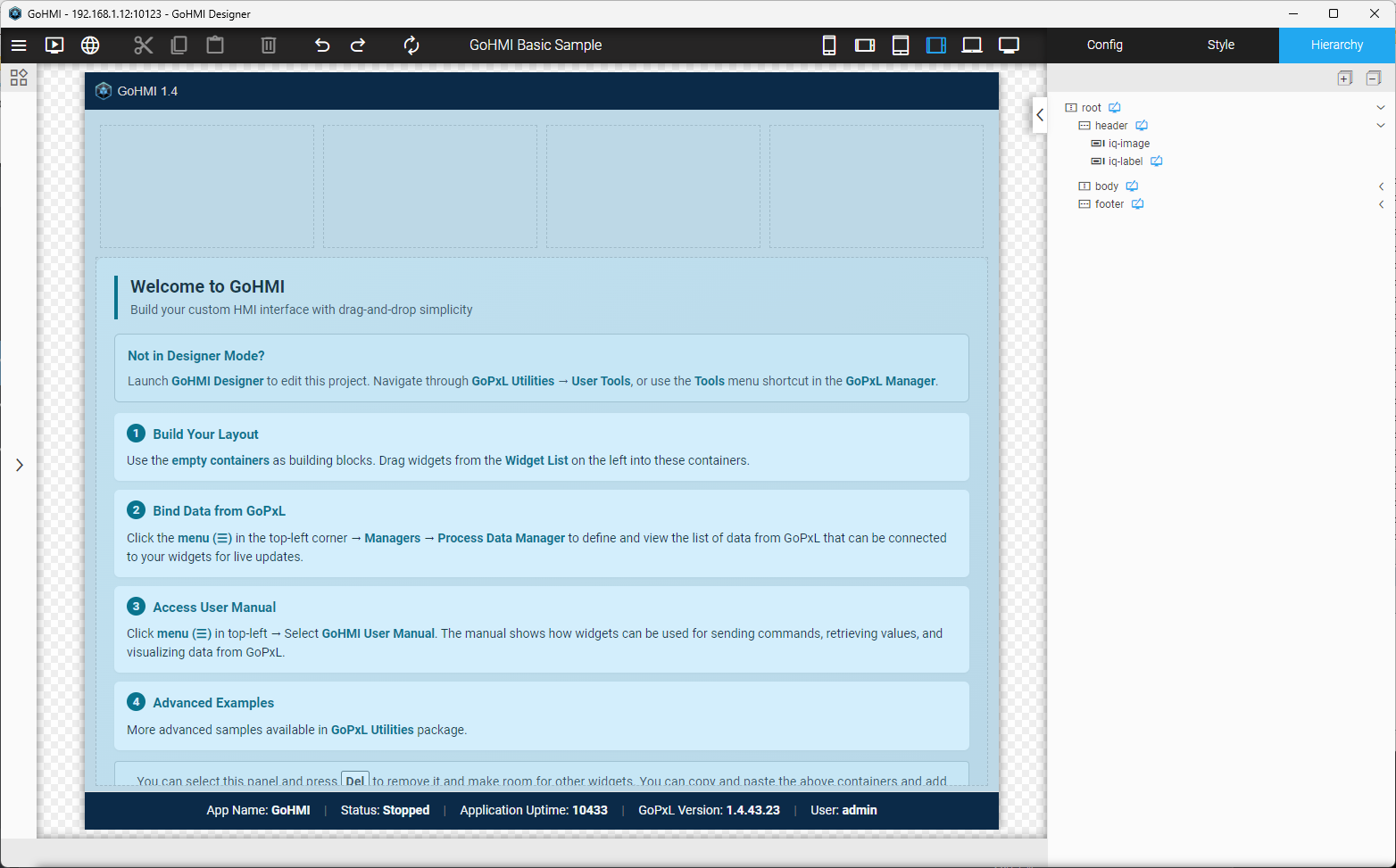Select the phone portrait screen size
The image size is (1396, 868).
point(829,45)
